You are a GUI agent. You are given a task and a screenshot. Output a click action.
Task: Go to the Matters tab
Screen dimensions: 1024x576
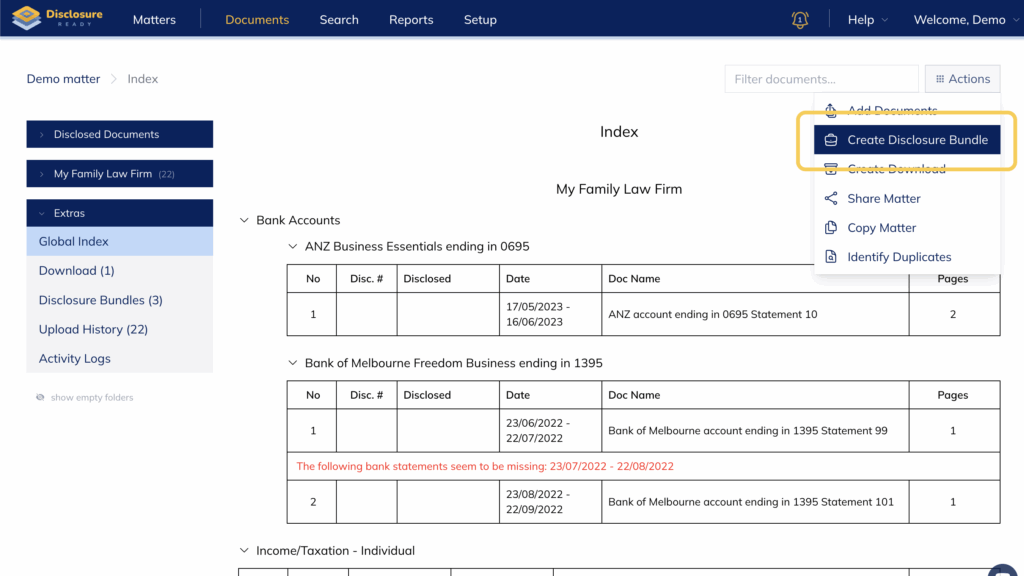154,20
